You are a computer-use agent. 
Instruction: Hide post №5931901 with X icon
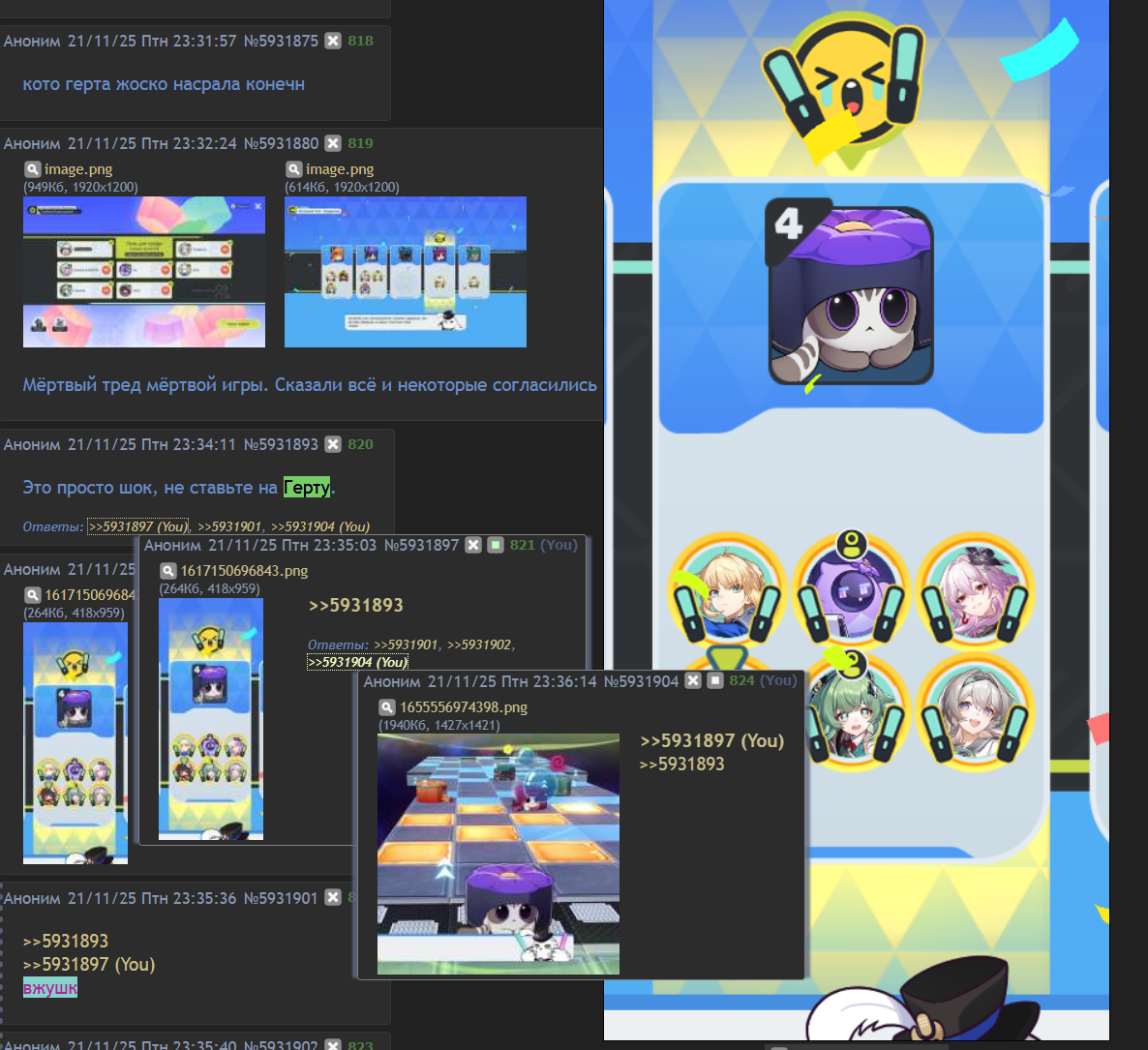332,898
